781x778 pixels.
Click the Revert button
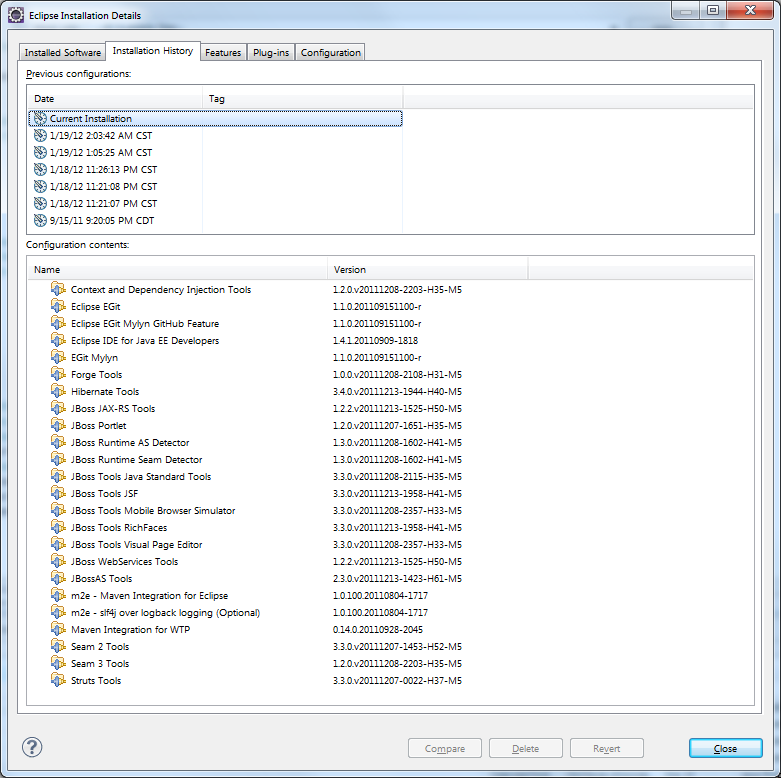coord(607,748)
